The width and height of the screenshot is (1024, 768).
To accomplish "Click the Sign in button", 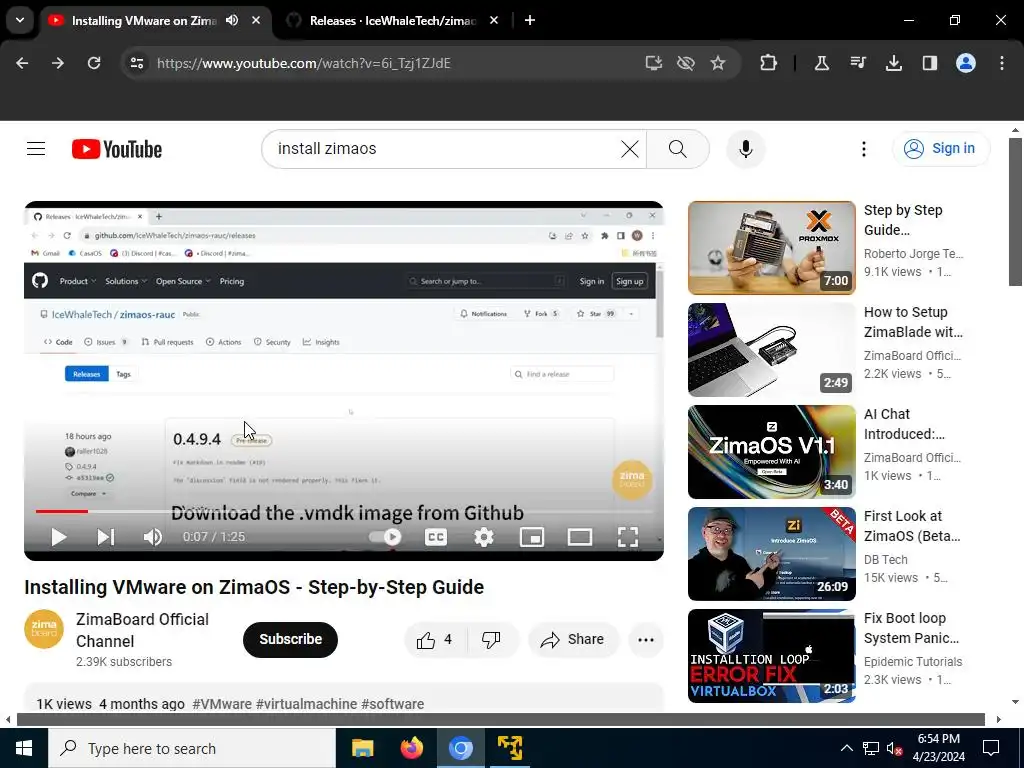I will 940,149.
